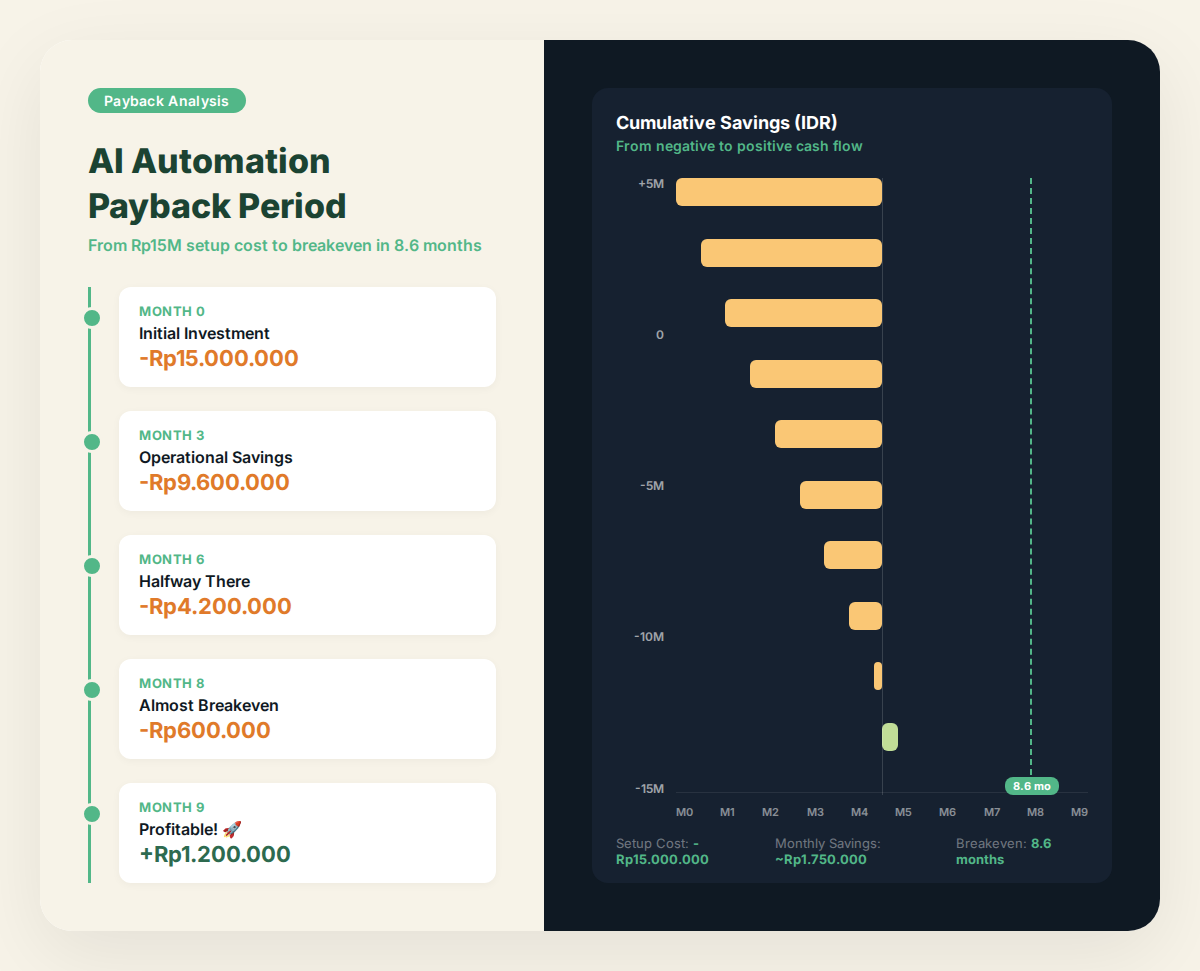Click the Payback Analysis badge
1200x971 pixels.
167,101
